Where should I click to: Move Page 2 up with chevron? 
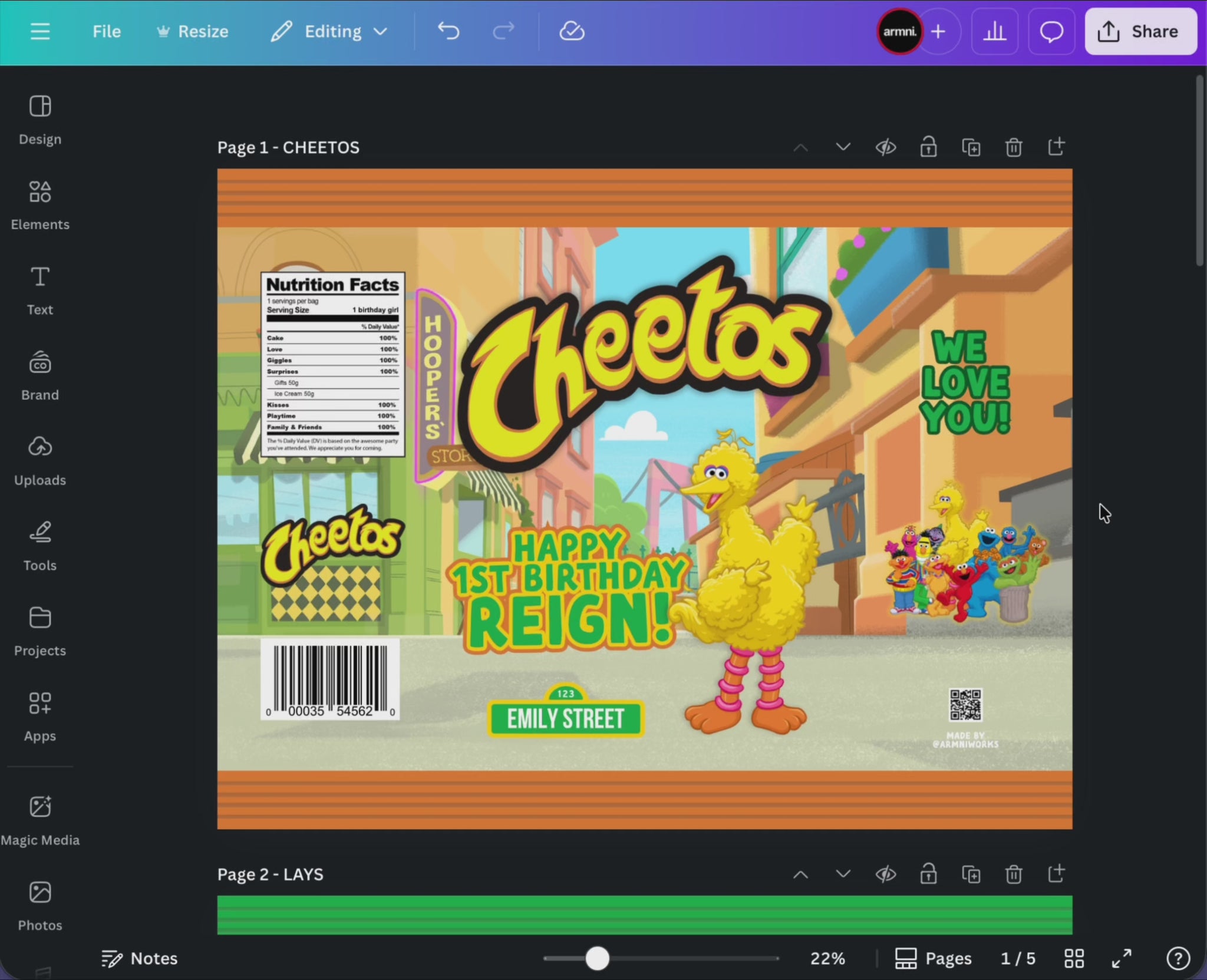[x=800, y=875]
